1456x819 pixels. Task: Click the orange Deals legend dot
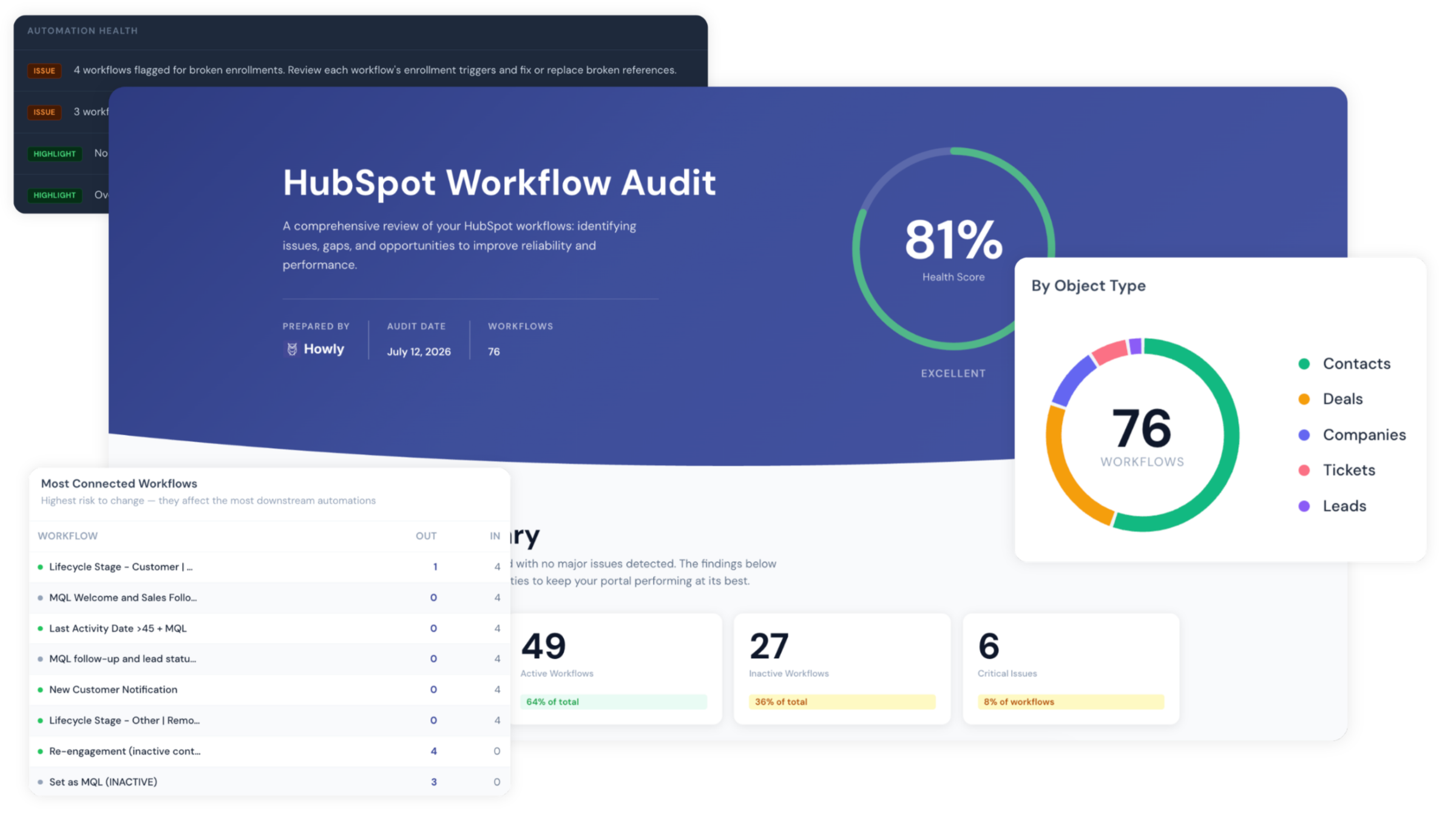click(1304, 399)
